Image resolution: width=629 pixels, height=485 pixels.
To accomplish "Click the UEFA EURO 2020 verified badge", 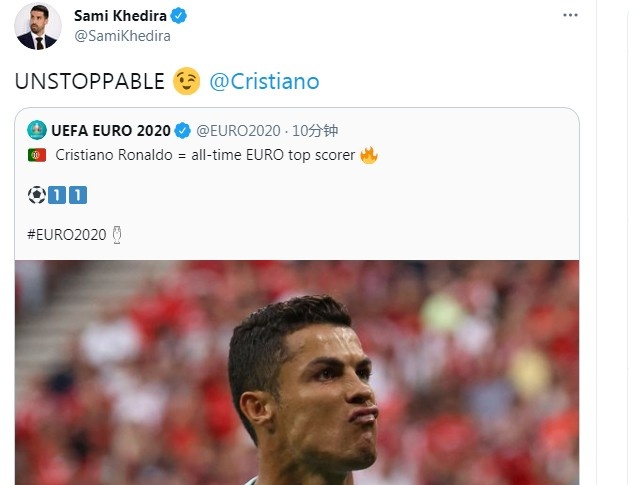I will [x=183, y=131].
